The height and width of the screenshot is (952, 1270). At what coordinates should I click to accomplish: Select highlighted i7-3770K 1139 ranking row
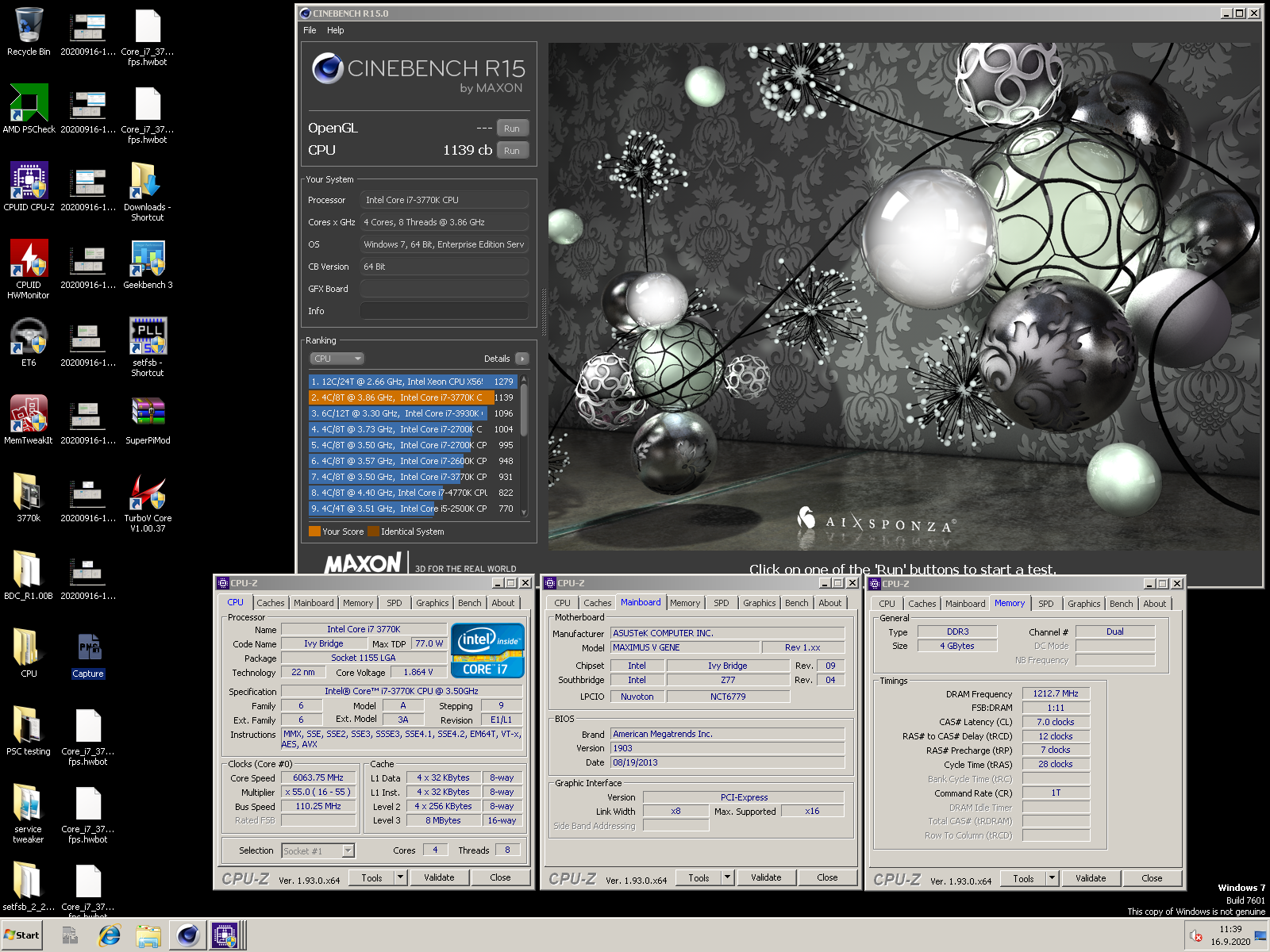[412, 397]
